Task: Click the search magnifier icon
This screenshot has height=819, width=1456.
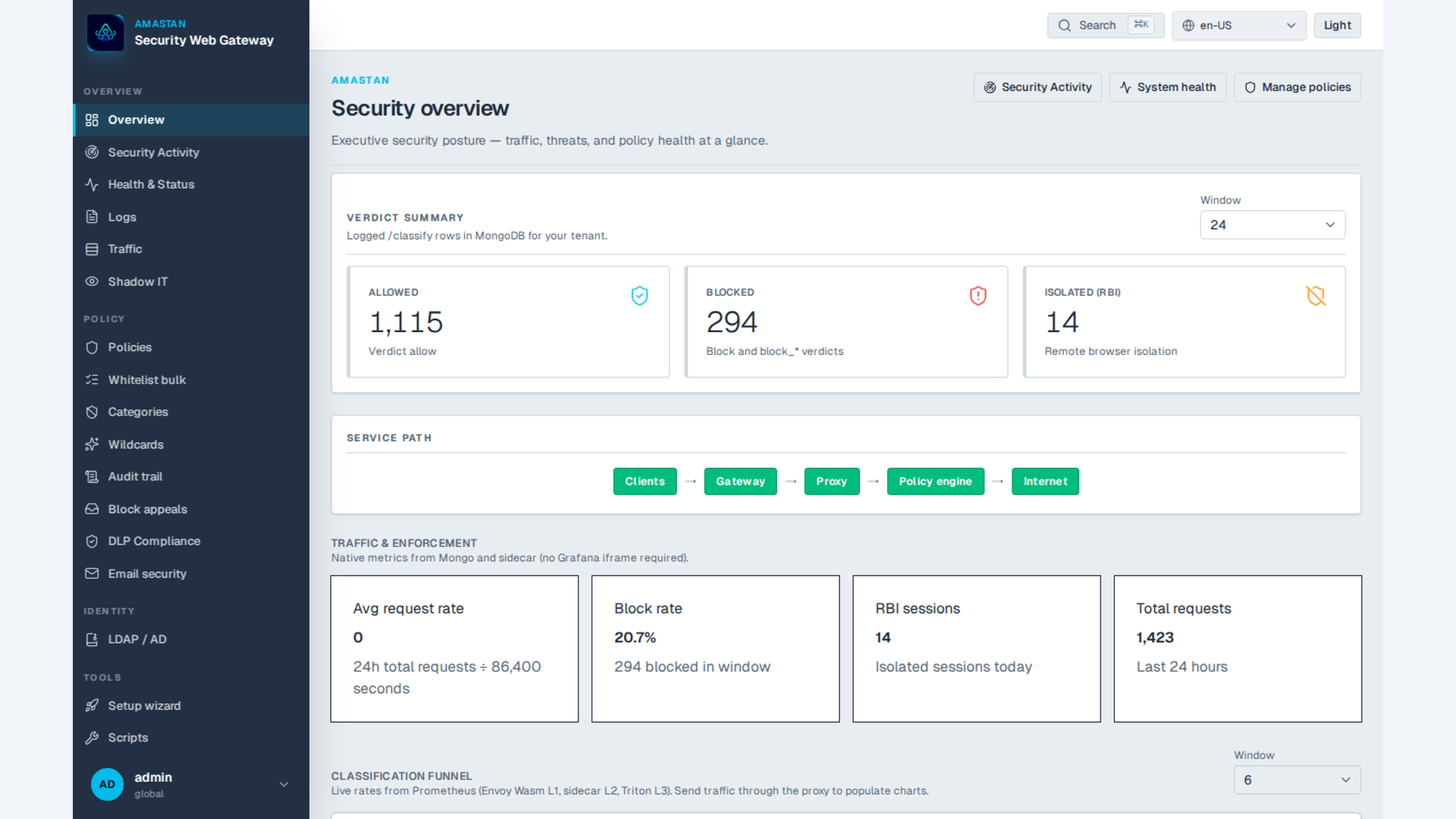Action: pos(1065,26)
